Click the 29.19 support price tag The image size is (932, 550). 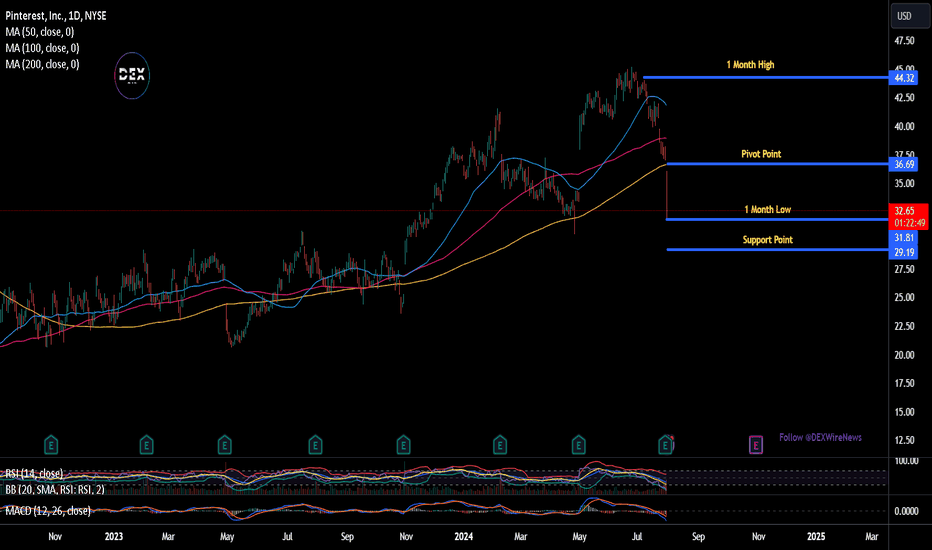click(x=903, y=252)
